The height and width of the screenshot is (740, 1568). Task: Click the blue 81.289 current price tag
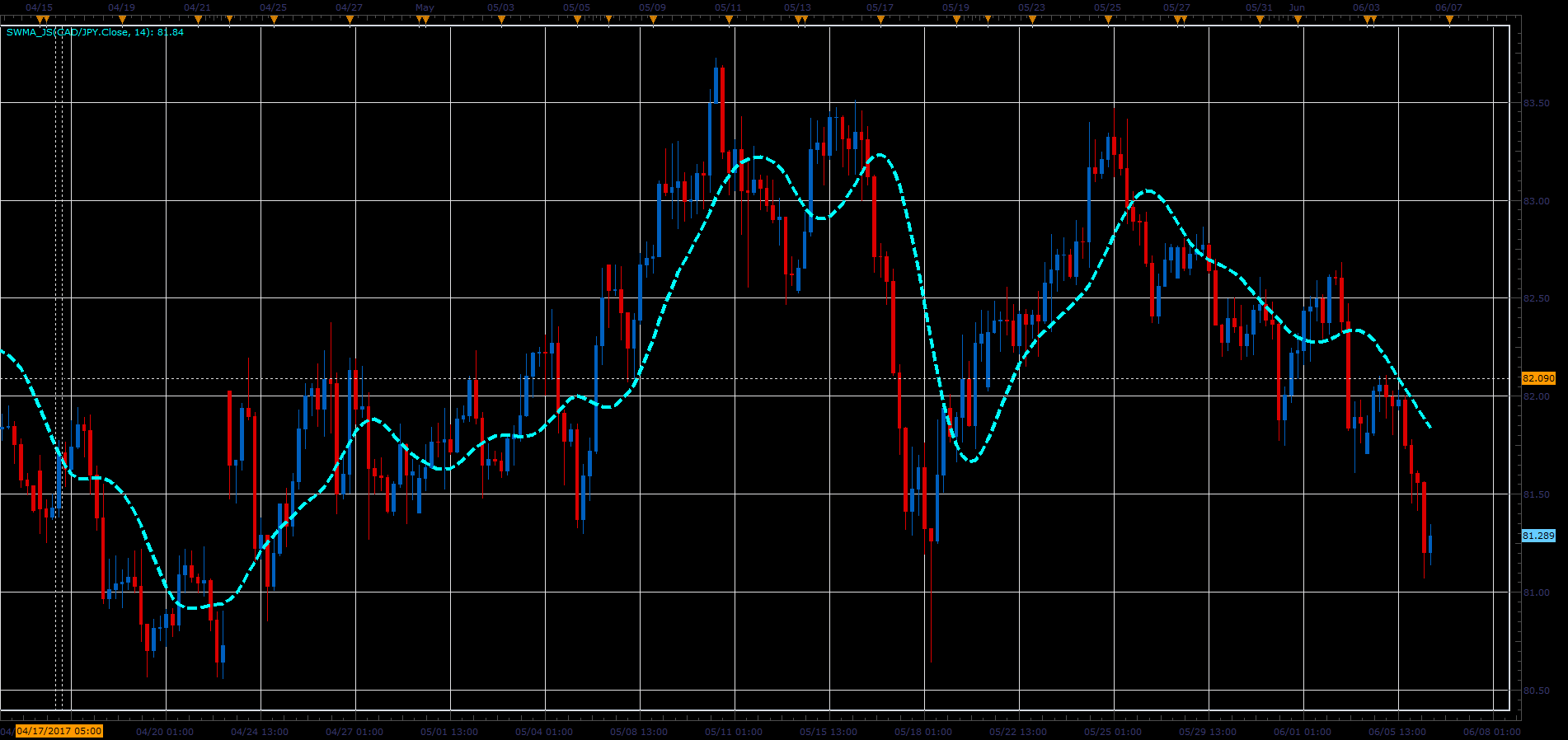[1538, 536]
